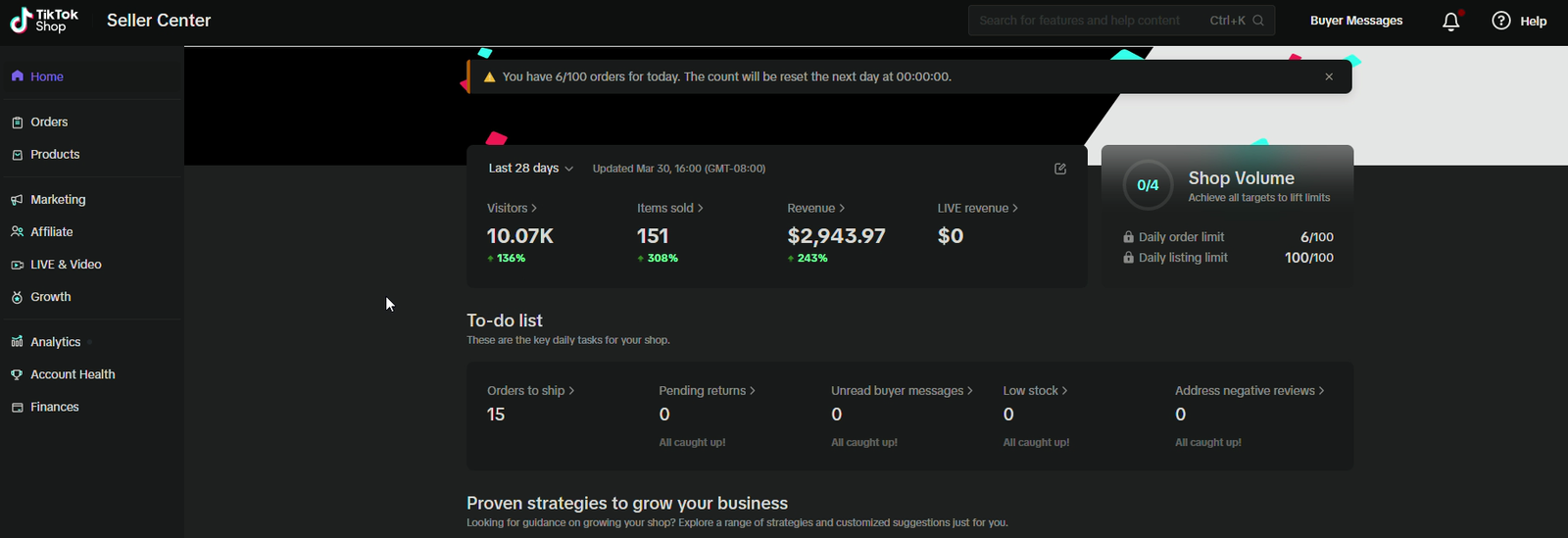Expand the Revenue metric details

pyautogui.click(x=815, y=208)
